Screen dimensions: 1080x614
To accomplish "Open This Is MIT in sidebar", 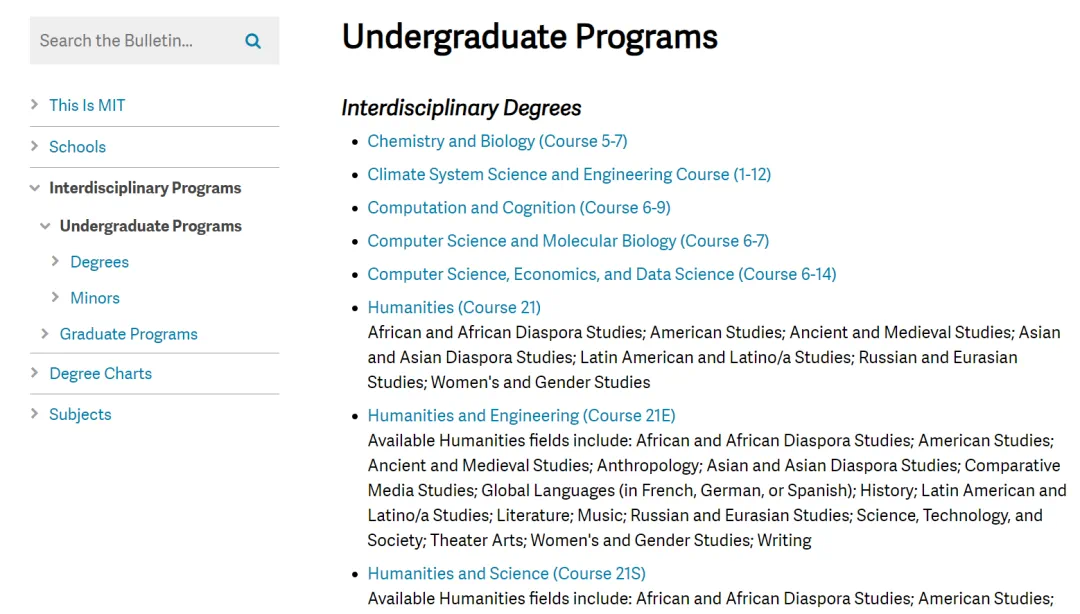I will coord(87,105).
